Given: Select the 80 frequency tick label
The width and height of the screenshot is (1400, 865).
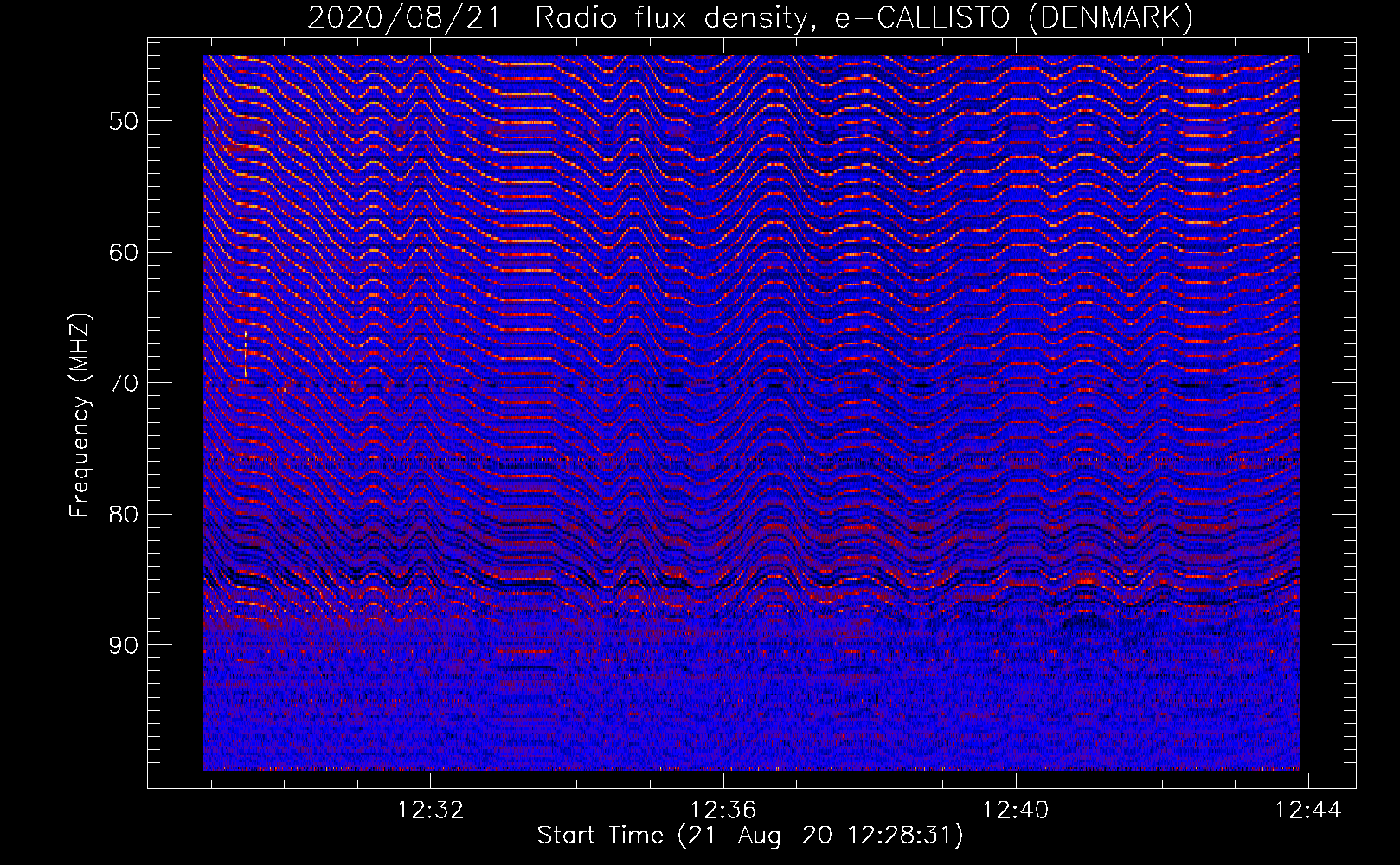Looking at the screenshot, I should click(x=124, y=515).
